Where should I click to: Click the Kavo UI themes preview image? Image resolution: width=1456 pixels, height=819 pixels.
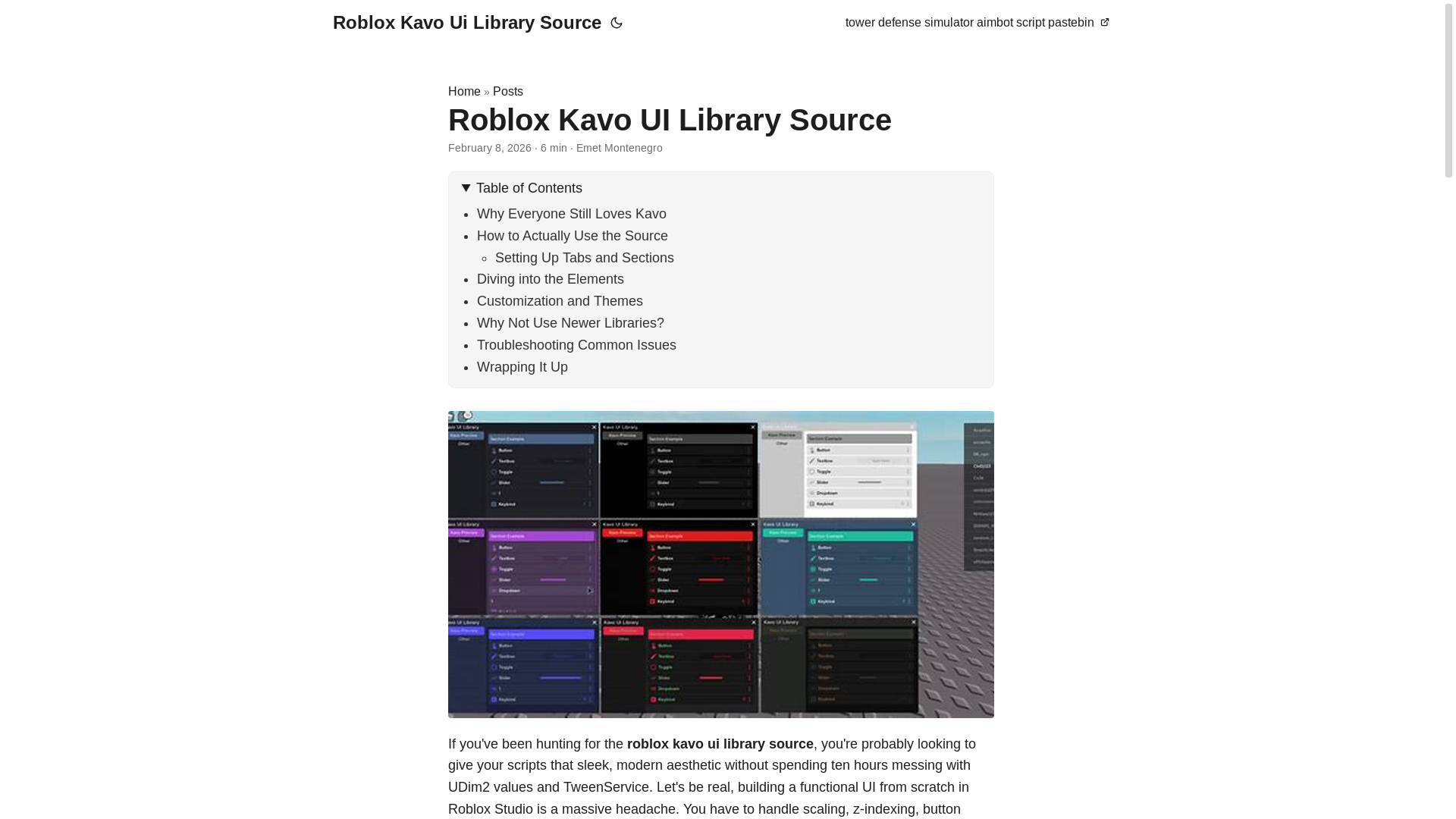(x=720, y=564)
